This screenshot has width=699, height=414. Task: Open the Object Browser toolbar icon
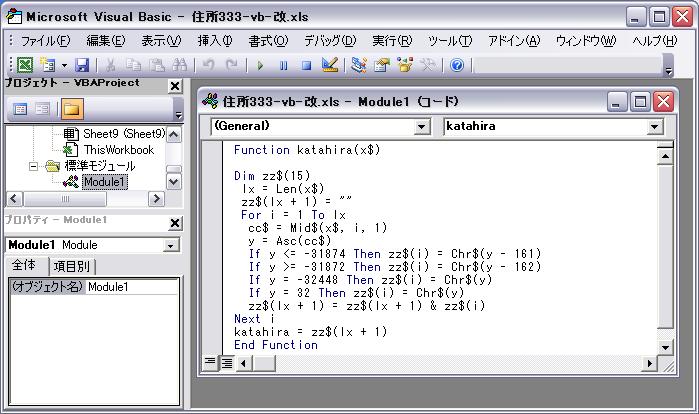[x=405, y=65]
